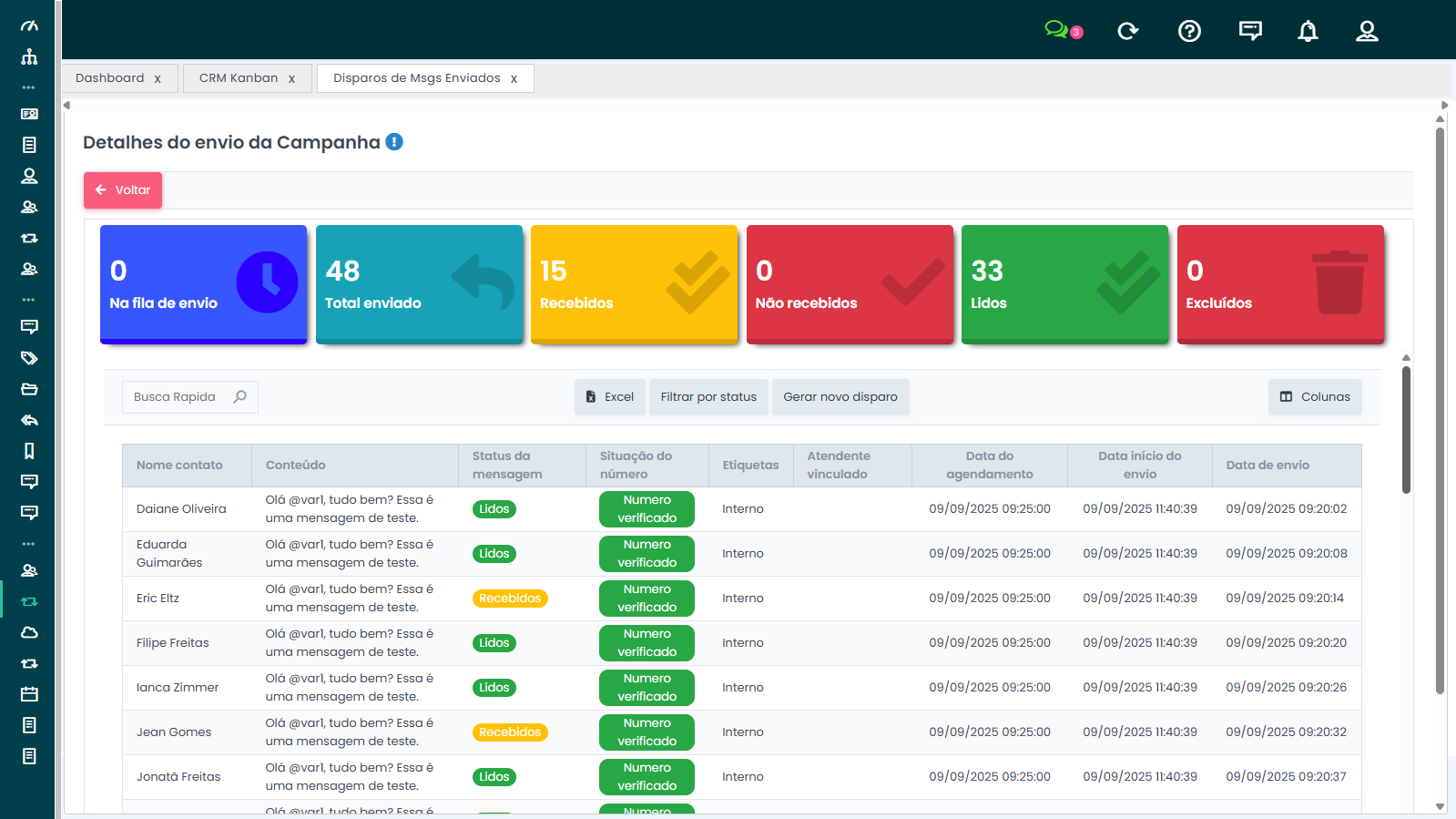Click the cloud icon in sidebar
Screen dimensions: 1456x819
click(x=29, y=632)
